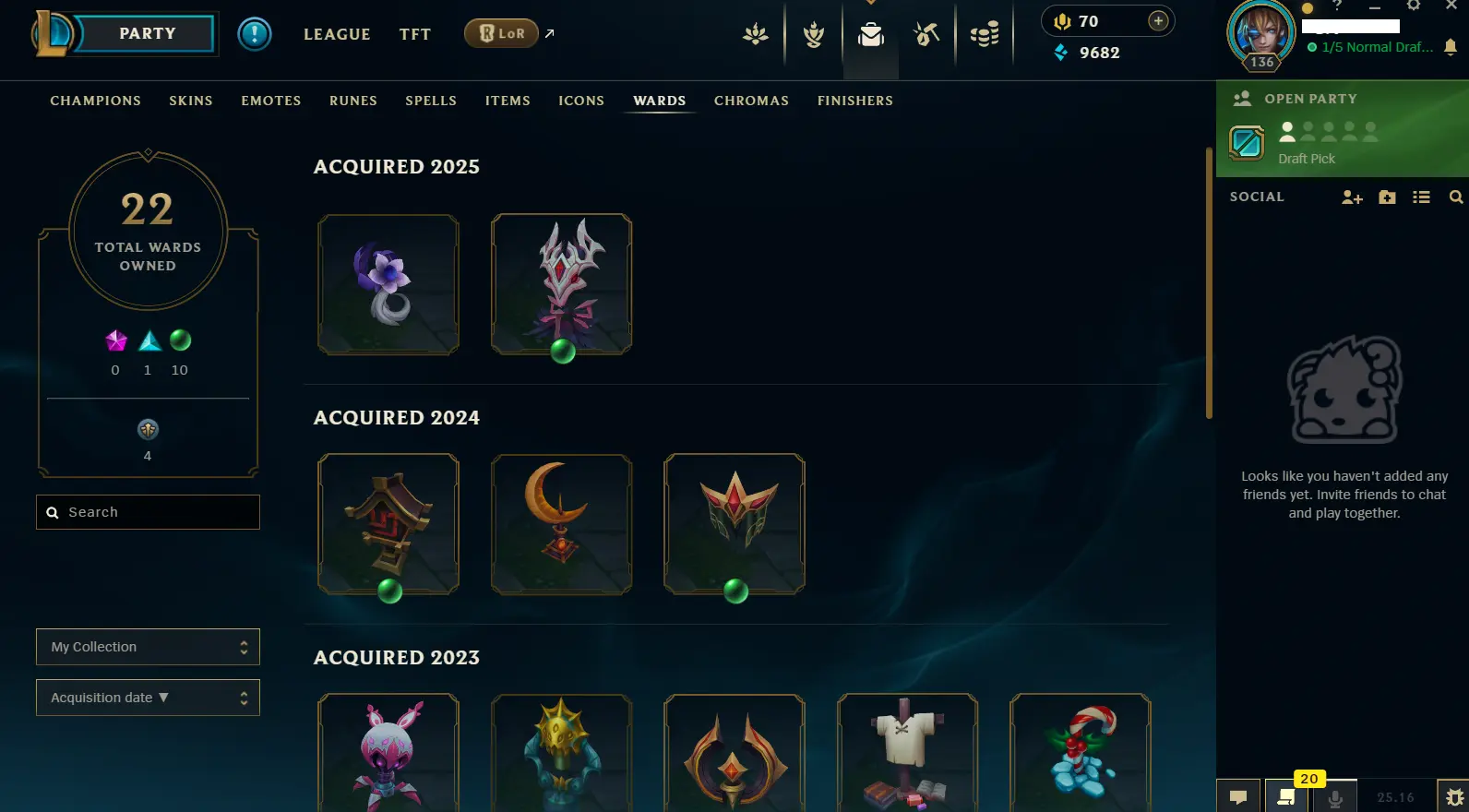Switch to the Skins tab
Image resolution: width=1469 pixels, height=812 pixels.
(191, 101)
